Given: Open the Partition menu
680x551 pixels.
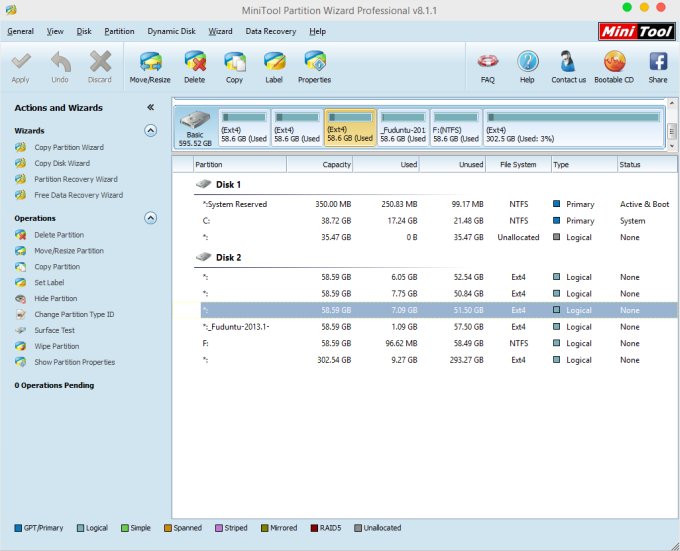Looking at the screenshot, I should pos(119,31).
